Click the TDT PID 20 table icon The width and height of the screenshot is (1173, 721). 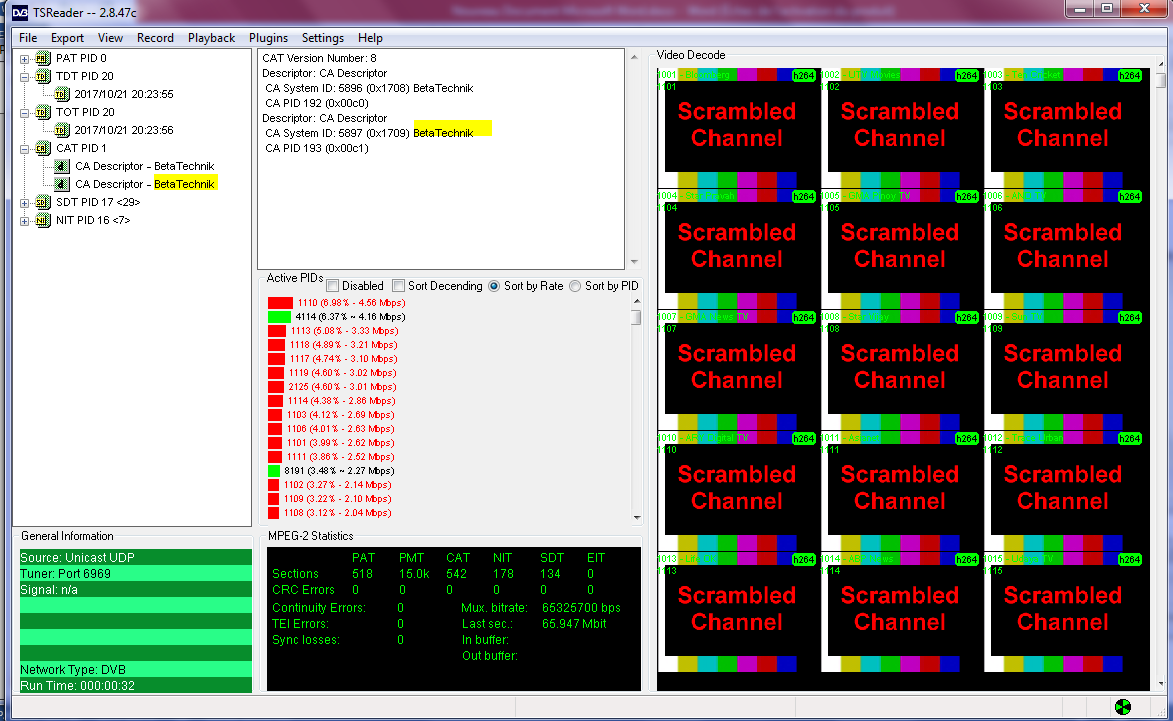click(42, 77)
